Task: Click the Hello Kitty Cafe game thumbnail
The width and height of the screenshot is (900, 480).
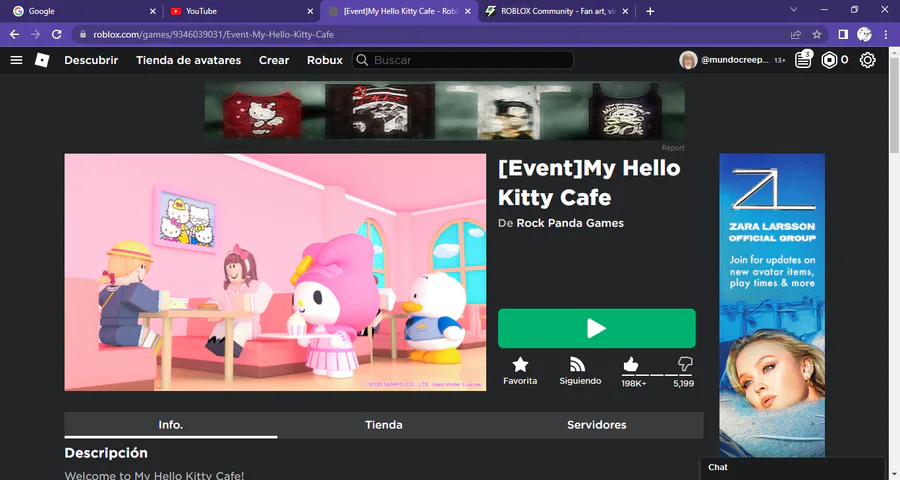Action: coord(275,272)
